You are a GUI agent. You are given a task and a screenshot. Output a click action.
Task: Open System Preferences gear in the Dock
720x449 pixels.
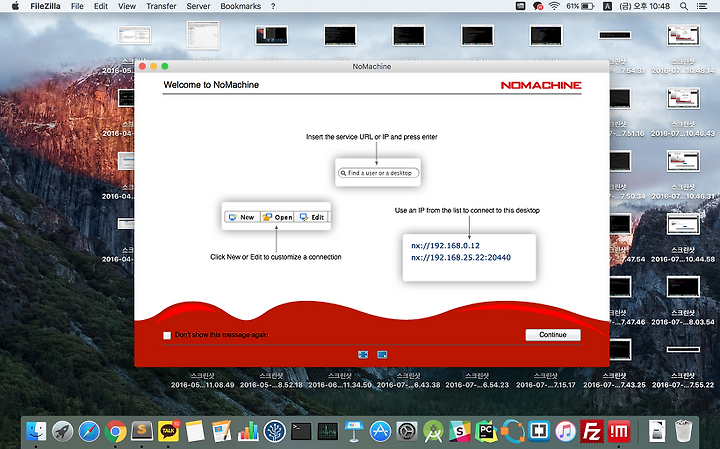pos(407,432)
